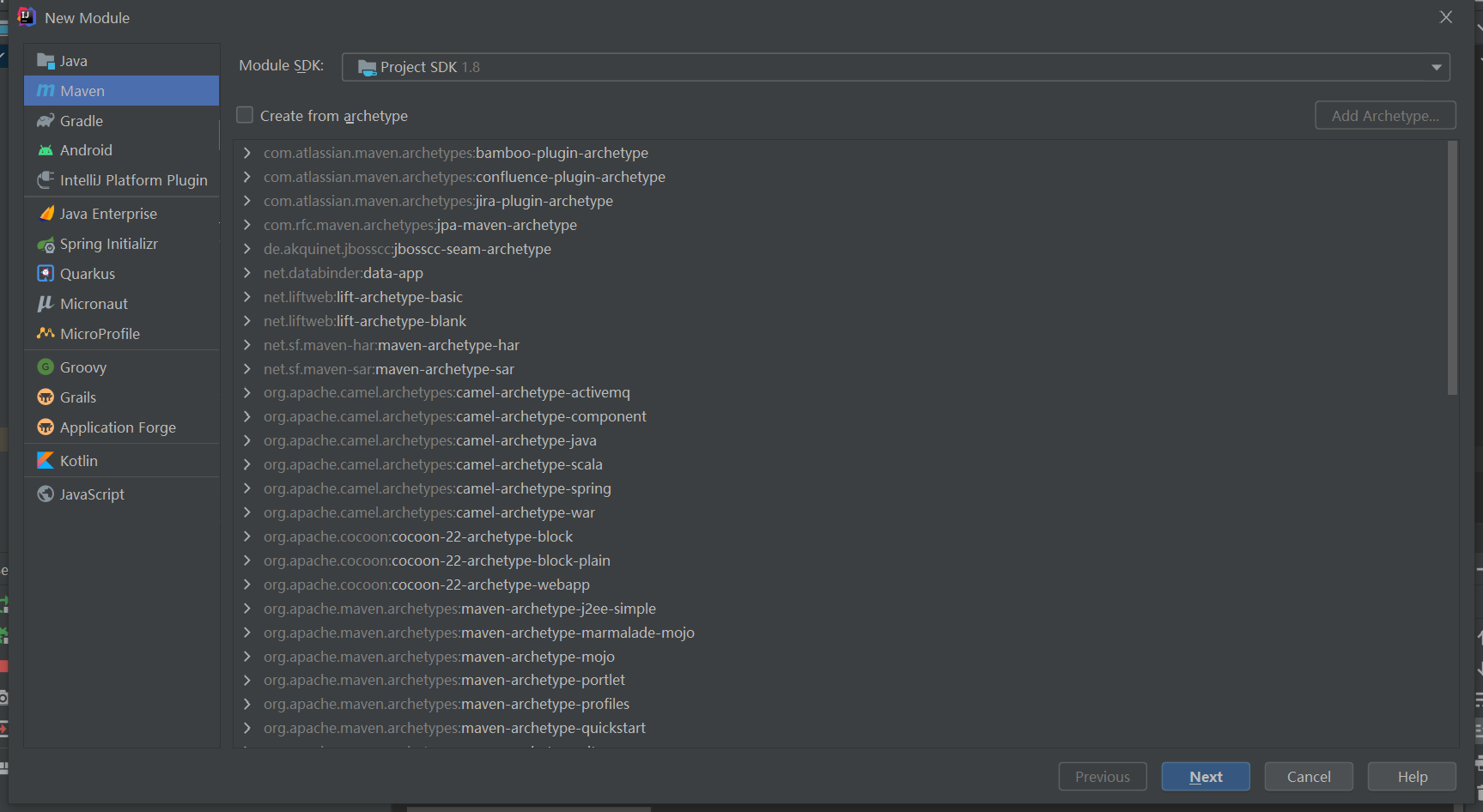Select lift-archetype-blank row

(840, 321)
